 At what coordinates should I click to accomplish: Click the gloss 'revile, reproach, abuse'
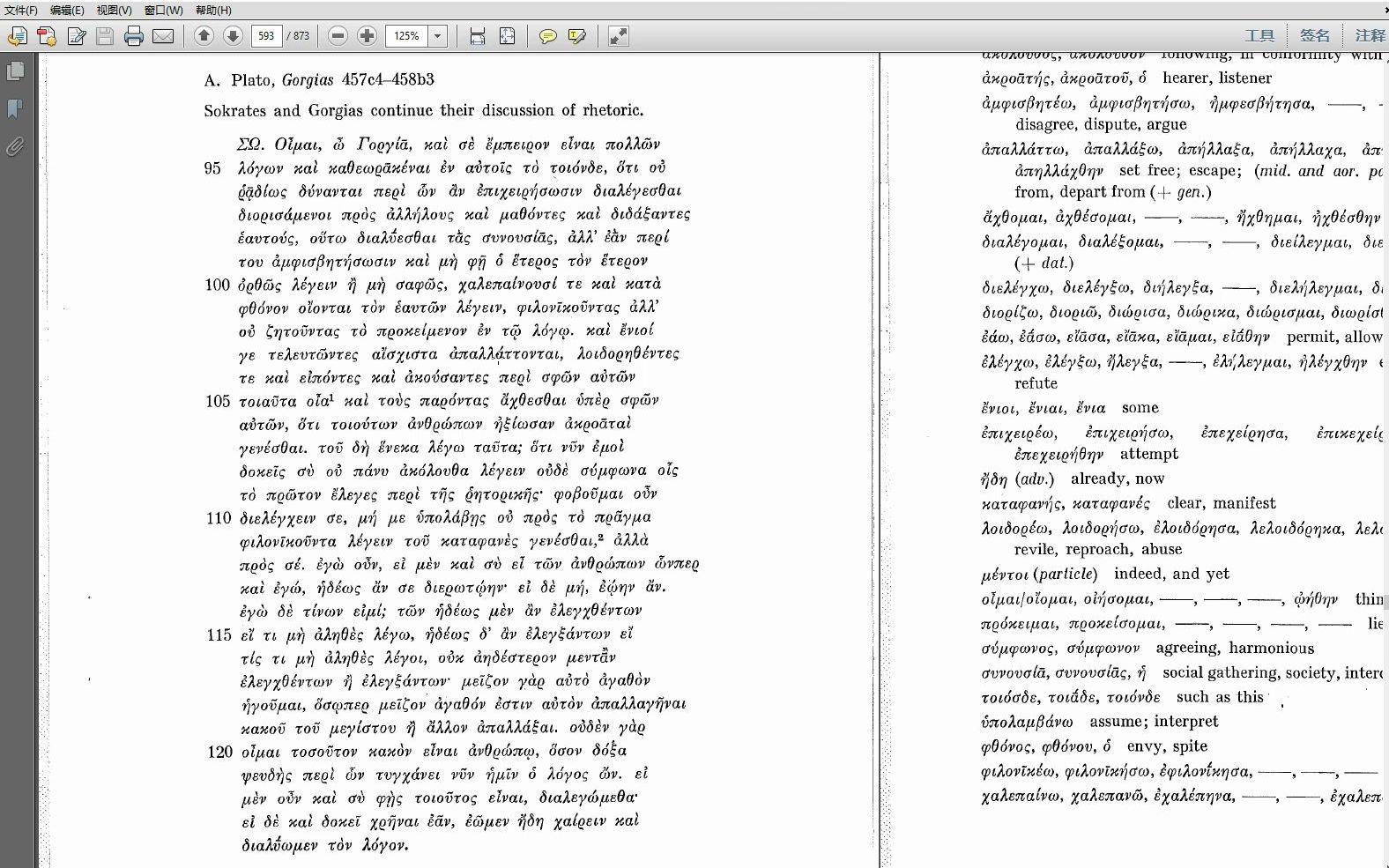(x=1098, y=549)
